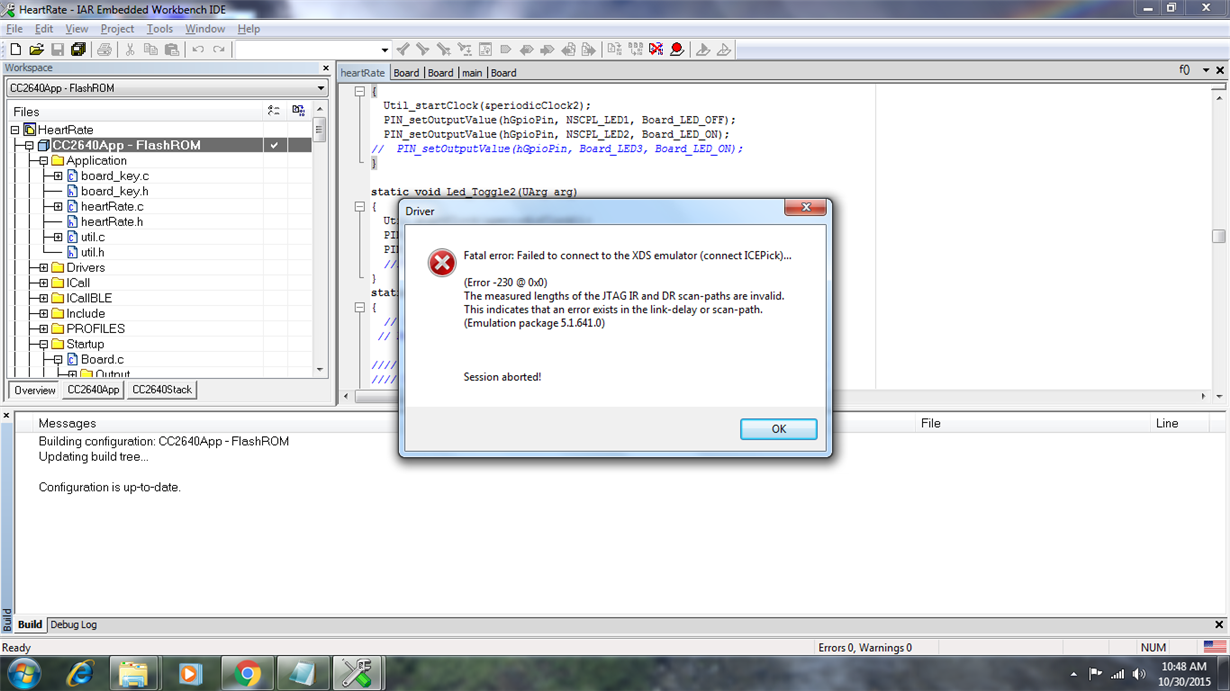
Task: Select board_key.h in the file tree
Action: (114, 191)
